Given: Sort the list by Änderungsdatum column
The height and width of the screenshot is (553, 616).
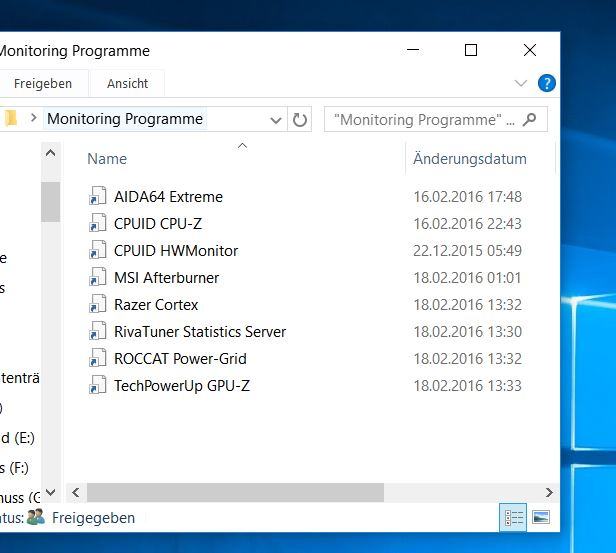Looking at the screenshot, I should coord(470,159).
